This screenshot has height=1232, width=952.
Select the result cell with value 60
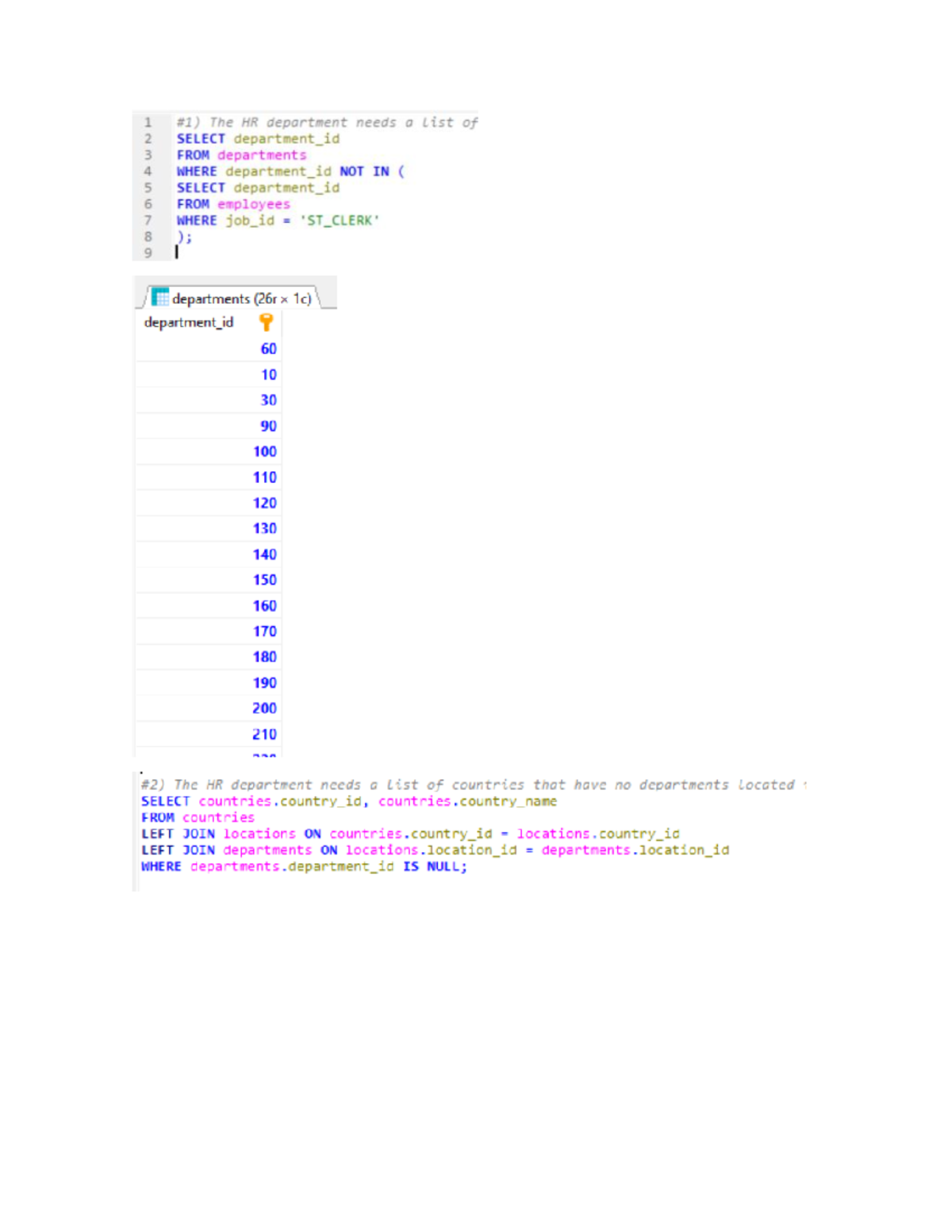click(209, 348)
